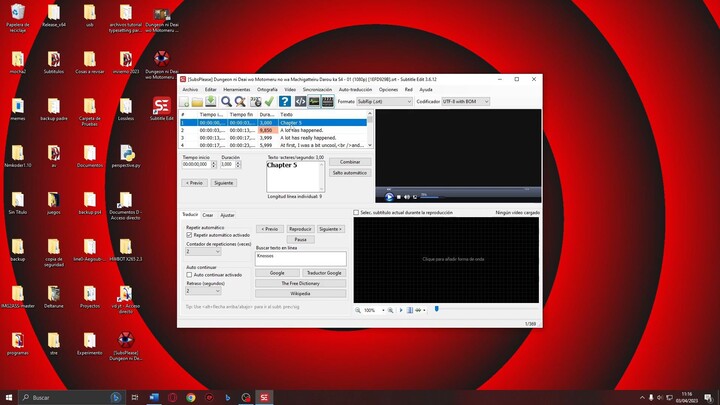Switch to the Ajustar tab
Screen dimensions: 720x405
coord(227,215)
